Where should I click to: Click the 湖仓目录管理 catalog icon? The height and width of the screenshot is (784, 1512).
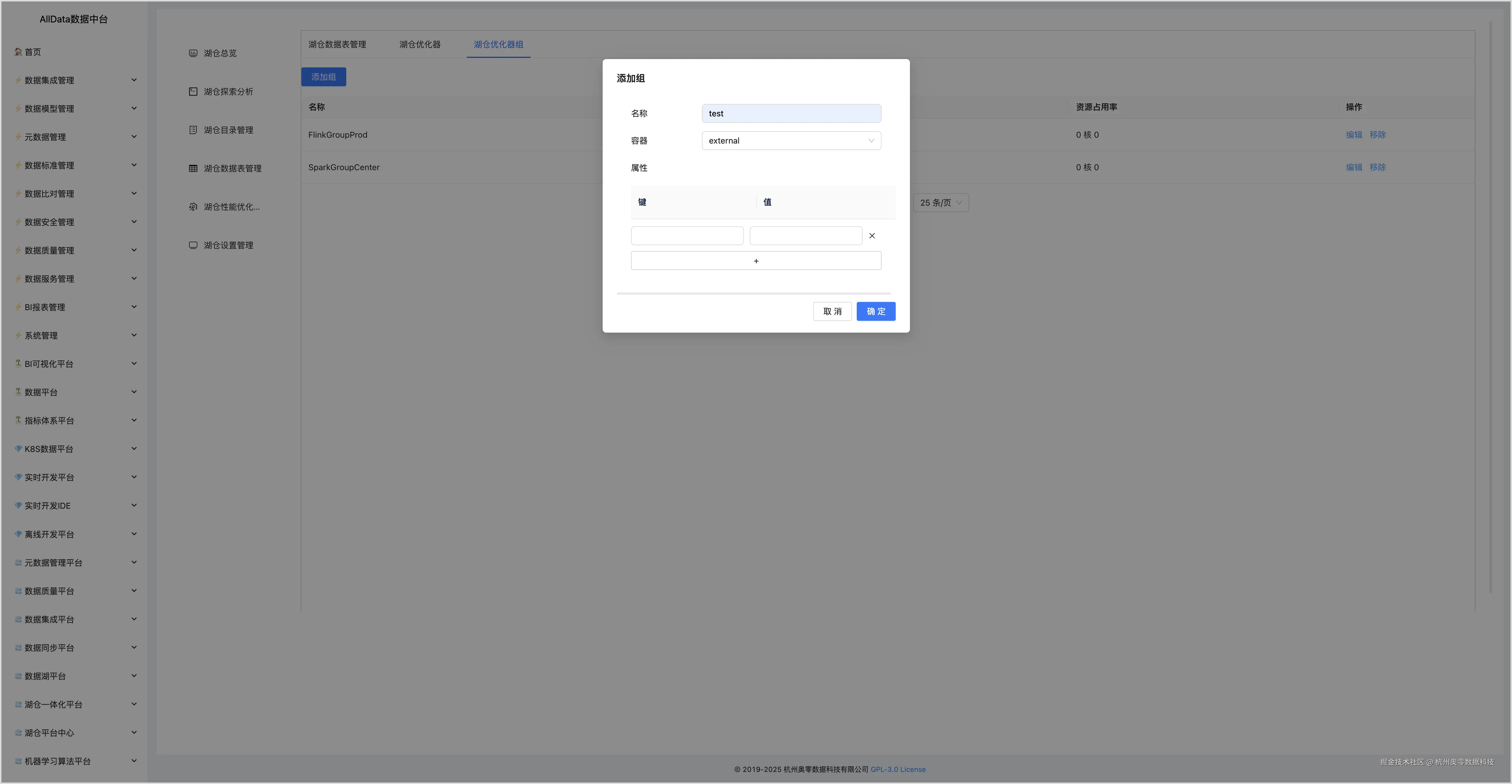click(193, 130)
